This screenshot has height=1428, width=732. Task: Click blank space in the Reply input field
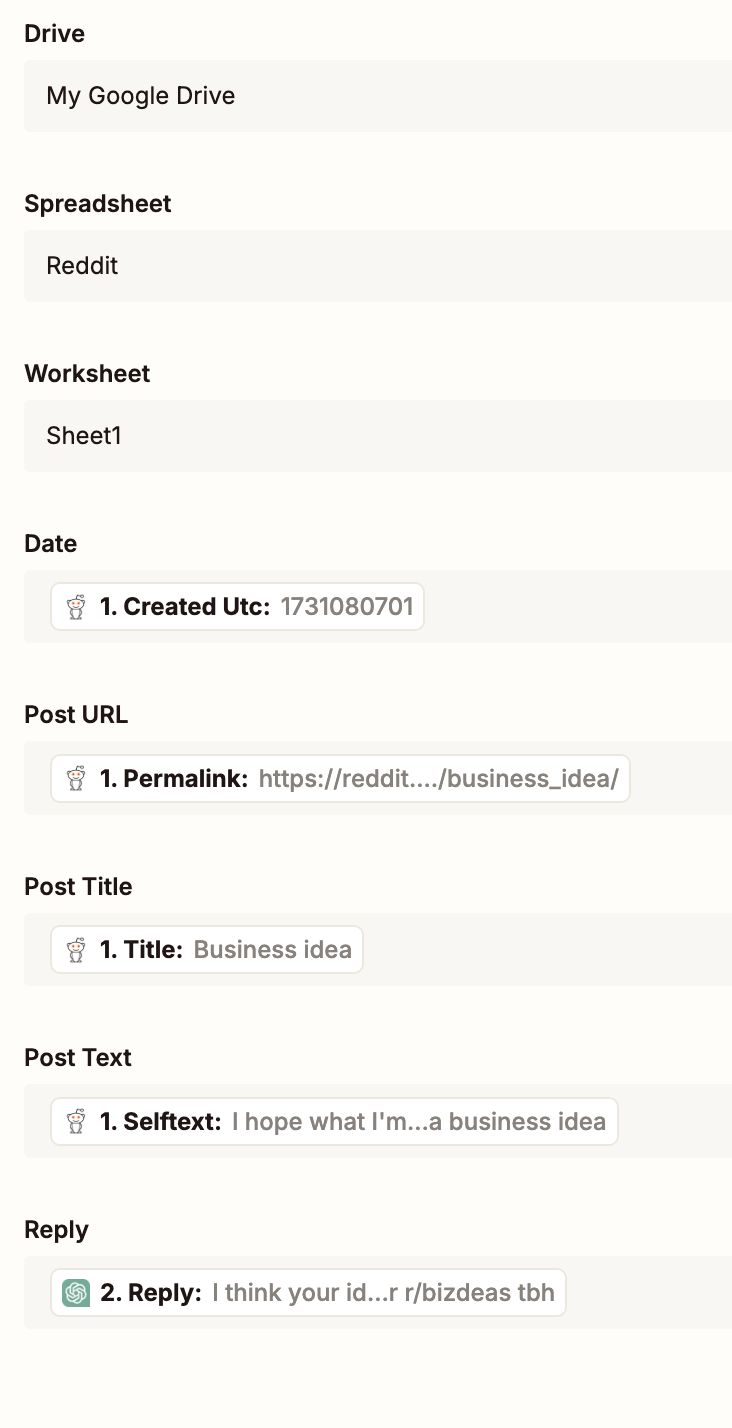click(648, 1293)
